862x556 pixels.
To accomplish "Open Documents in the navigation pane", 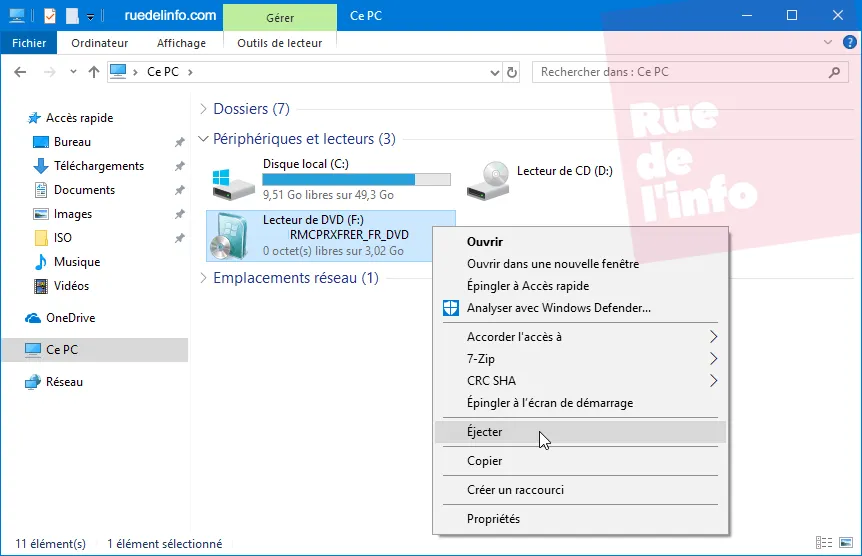I will click(84, 190).
